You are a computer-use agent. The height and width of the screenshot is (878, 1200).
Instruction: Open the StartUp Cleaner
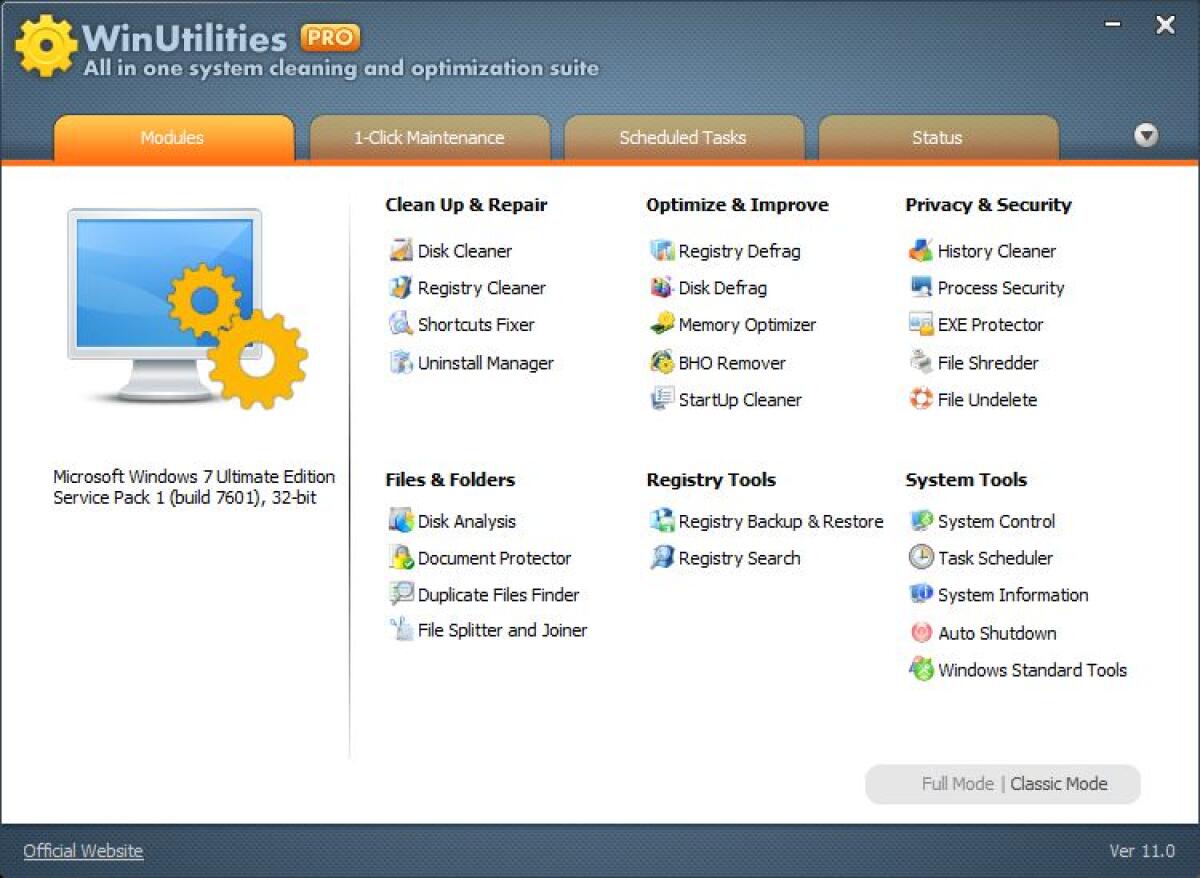741,400
